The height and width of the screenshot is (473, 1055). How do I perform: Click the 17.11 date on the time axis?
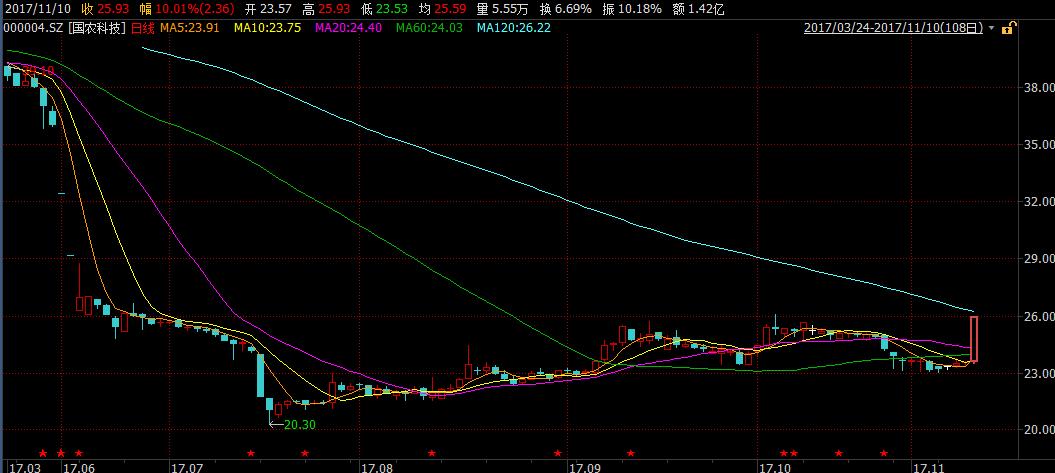click(x=928, y=466)
